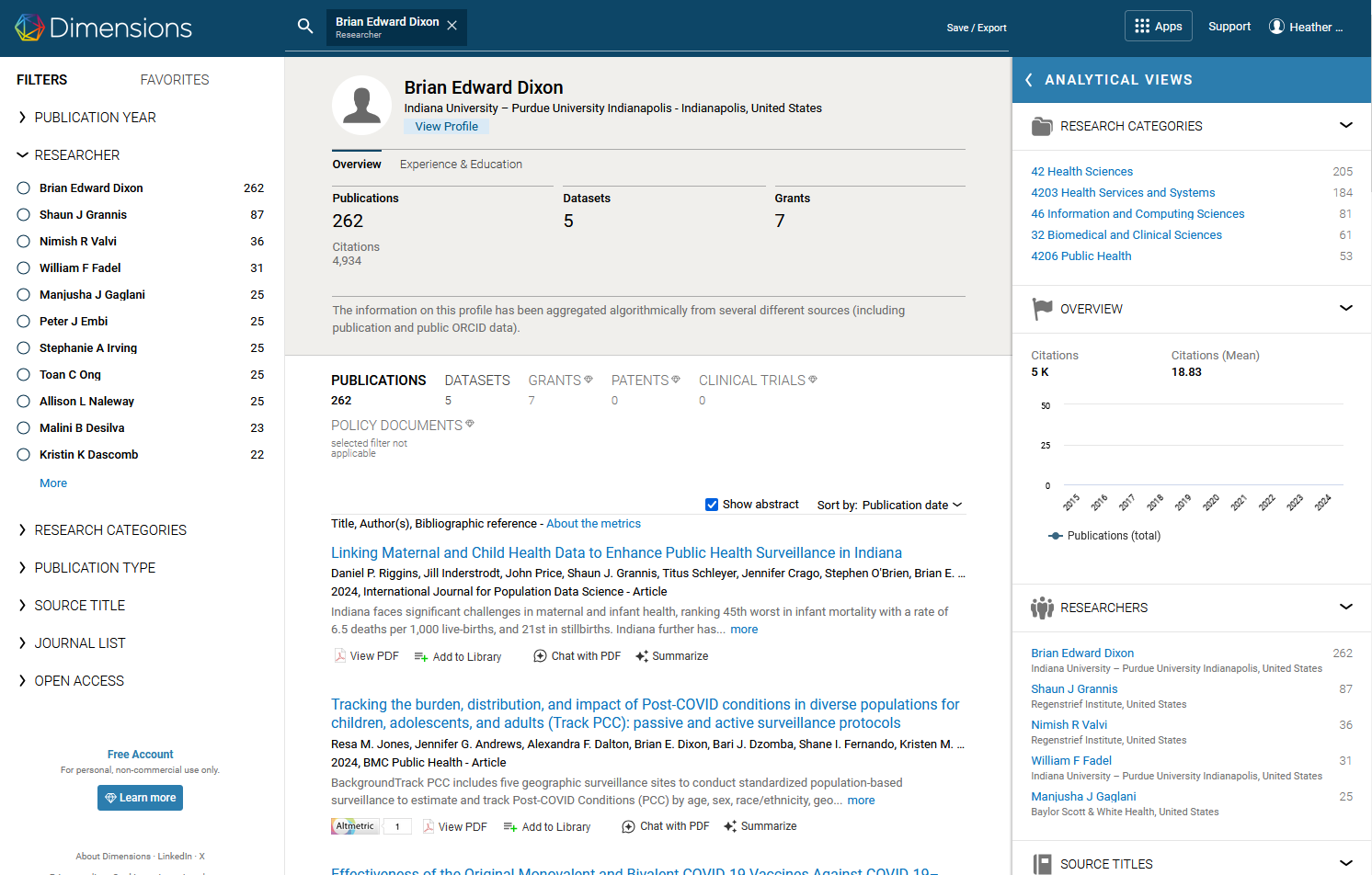Viewport: 1372px width, 875px height.
Task: Click the researcher profile avatar
Action: tap(361, 105)
